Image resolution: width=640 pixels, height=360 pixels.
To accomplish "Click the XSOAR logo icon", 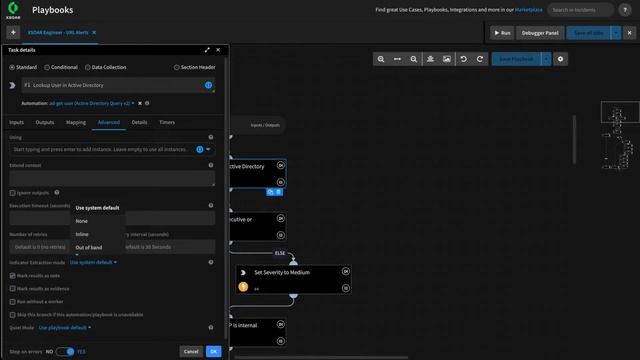I will 13,10.
